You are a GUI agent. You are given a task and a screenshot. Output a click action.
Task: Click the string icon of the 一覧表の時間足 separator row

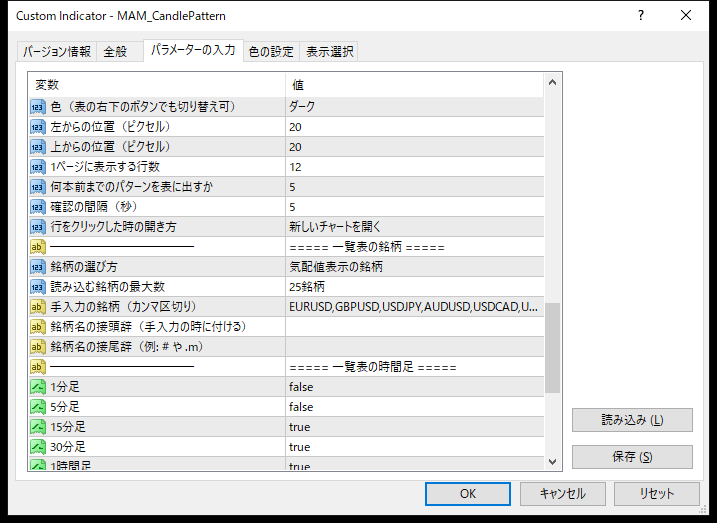(38, 367)
